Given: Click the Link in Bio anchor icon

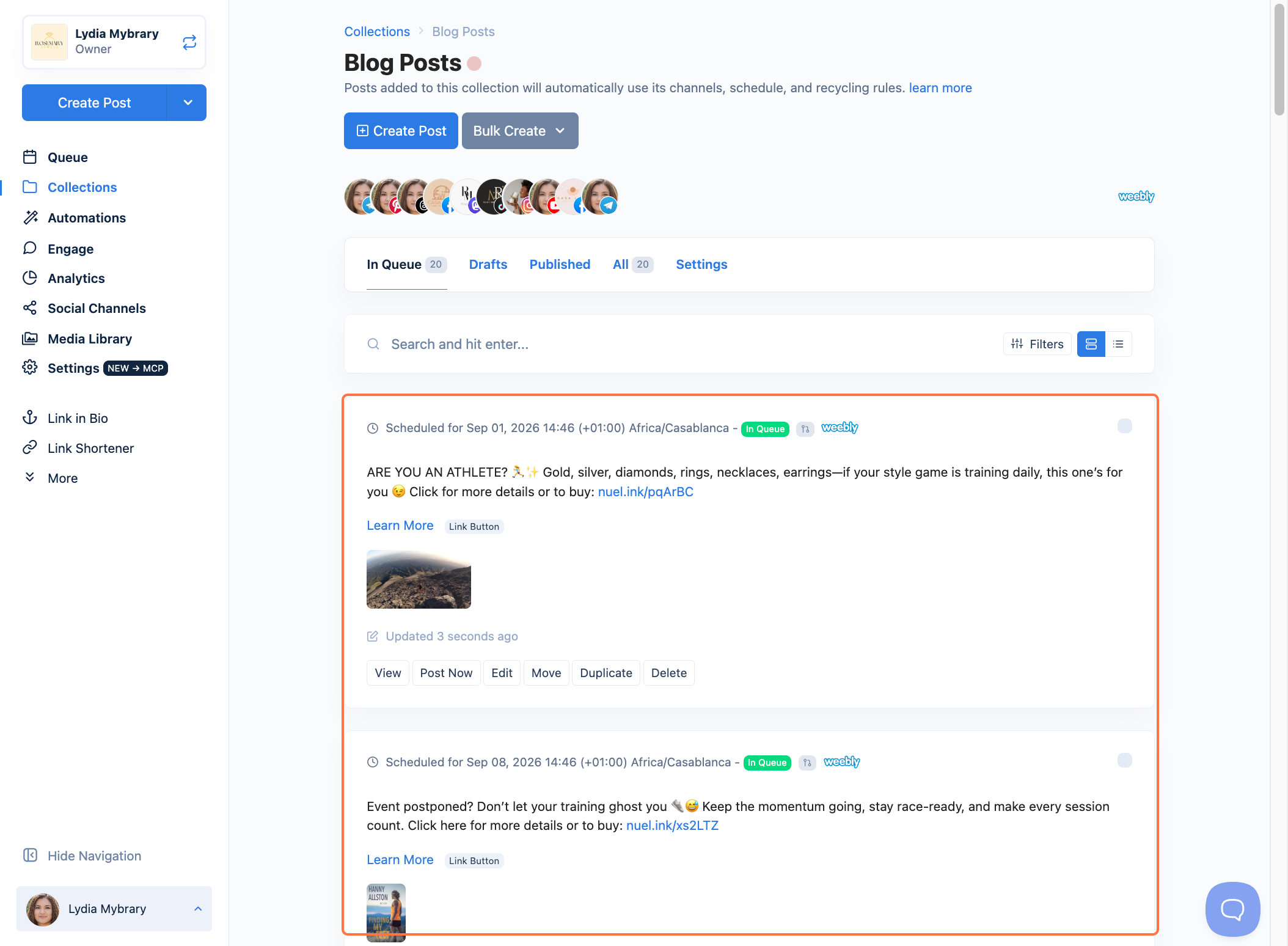Looking at the screenshot, I should click(x=30, y=418).
